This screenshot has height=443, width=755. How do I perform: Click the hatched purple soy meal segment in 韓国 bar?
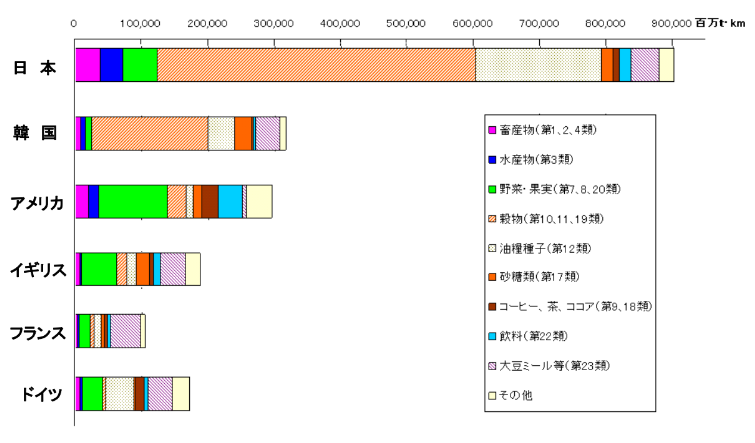268,133
